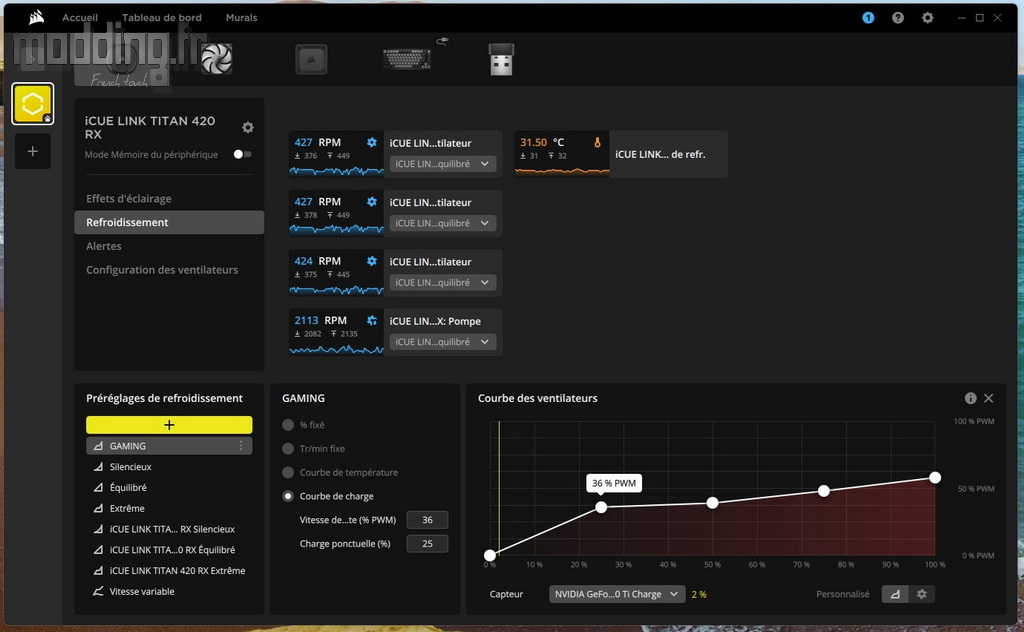The height and width of the screenshot is (632, 1024).
Task: Switch to Effets d'éclairage section
Action: [x=169, y=198]
